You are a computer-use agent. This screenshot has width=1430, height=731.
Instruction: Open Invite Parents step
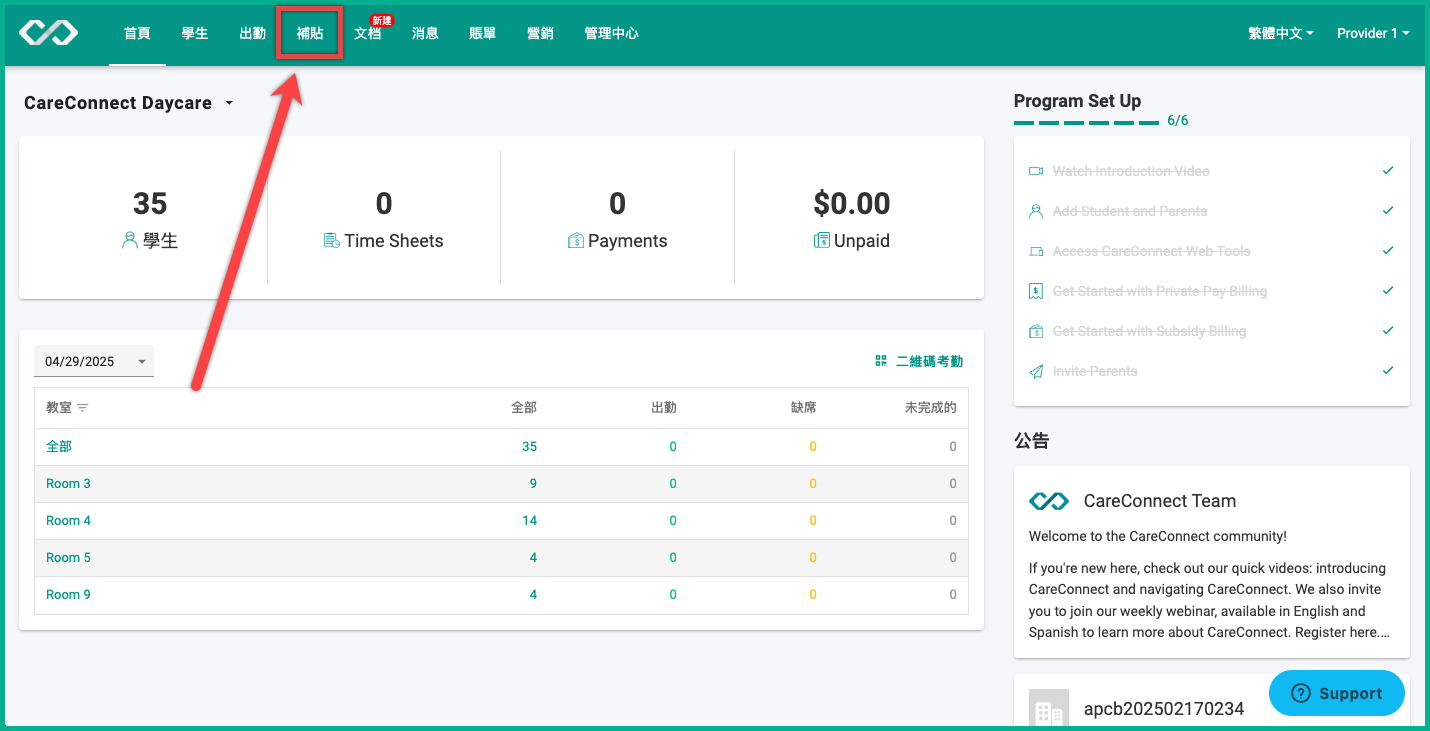coord(1095,371)
